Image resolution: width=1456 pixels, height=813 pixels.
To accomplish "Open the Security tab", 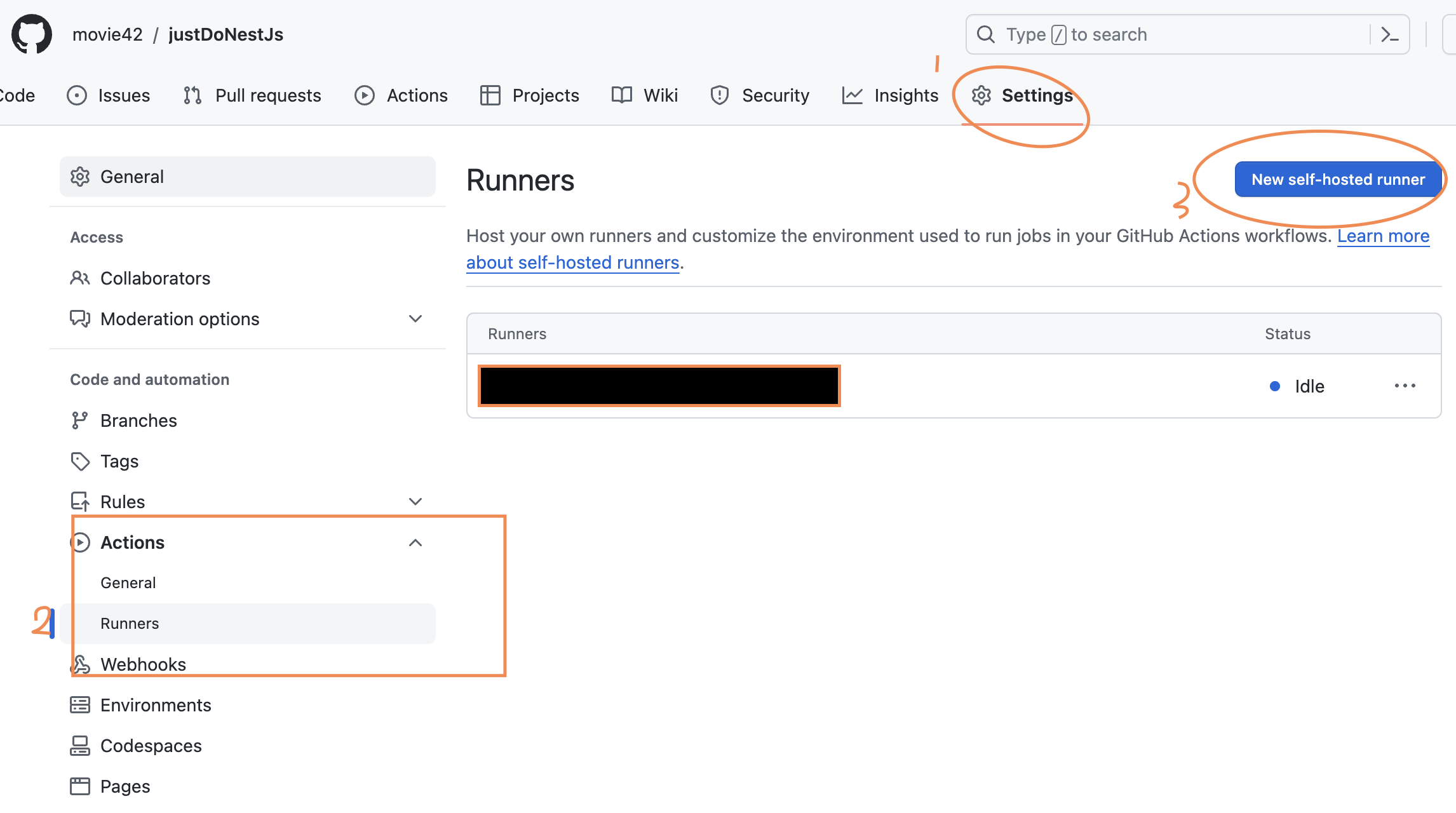I will coord(760,95).
